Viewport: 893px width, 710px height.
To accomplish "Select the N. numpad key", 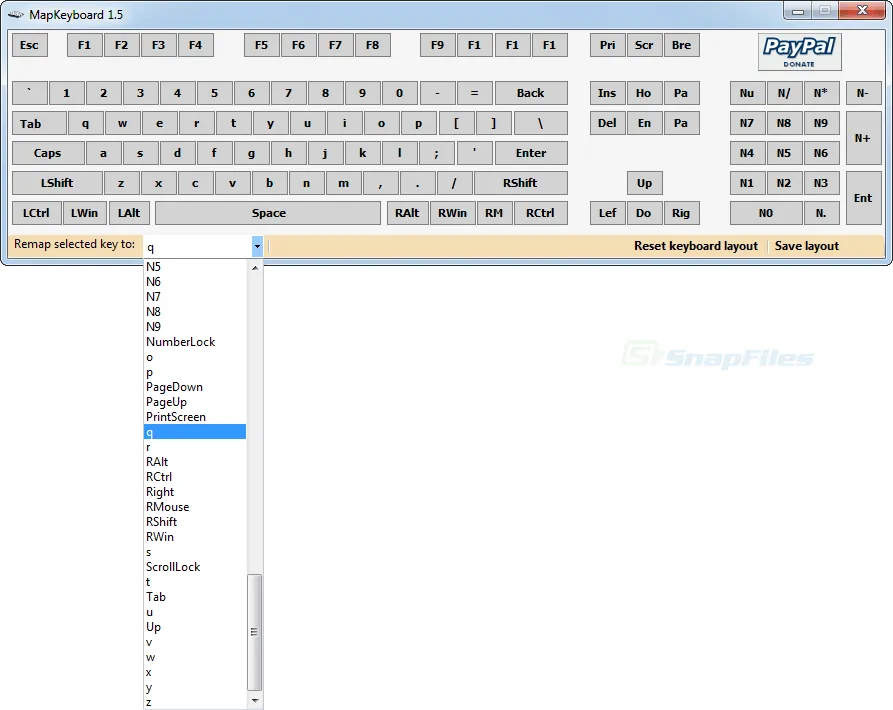I will point(821,213).
